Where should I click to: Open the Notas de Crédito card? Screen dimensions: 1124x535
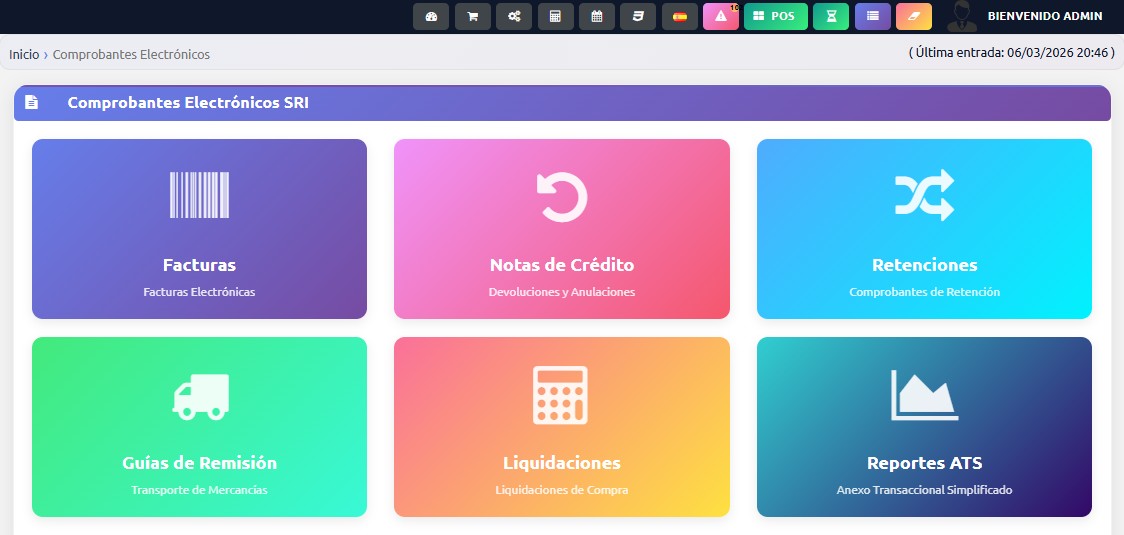[561, 229]
